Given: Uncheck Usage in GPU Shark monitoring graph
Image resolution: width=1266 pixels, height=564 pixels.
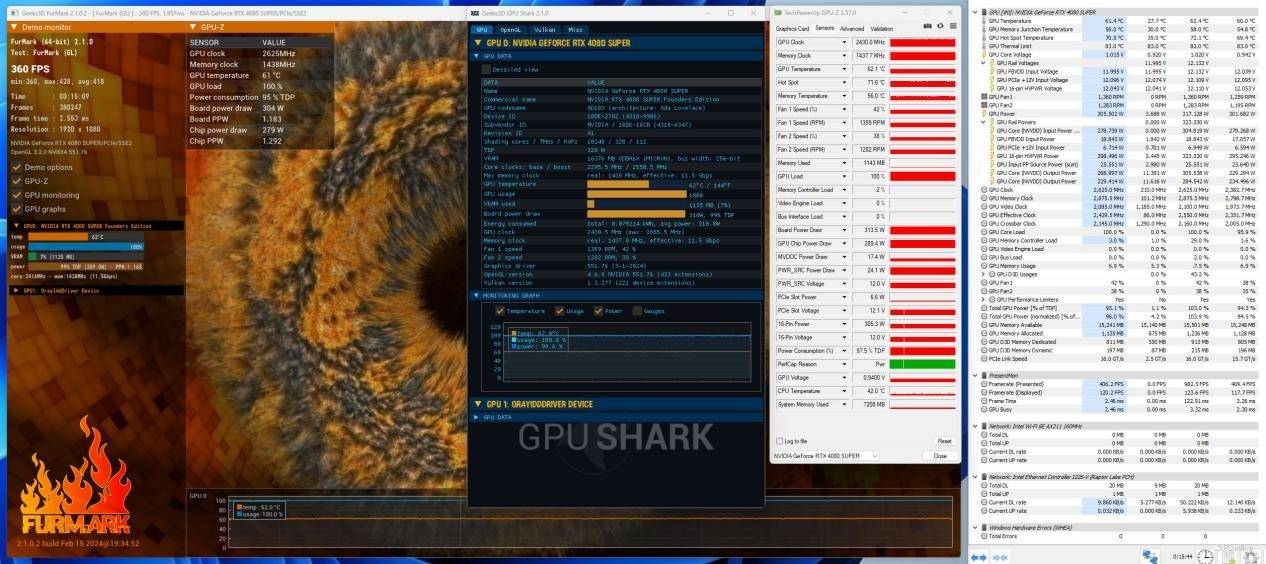Looking at the screenshot, I should tap(559, 311).
